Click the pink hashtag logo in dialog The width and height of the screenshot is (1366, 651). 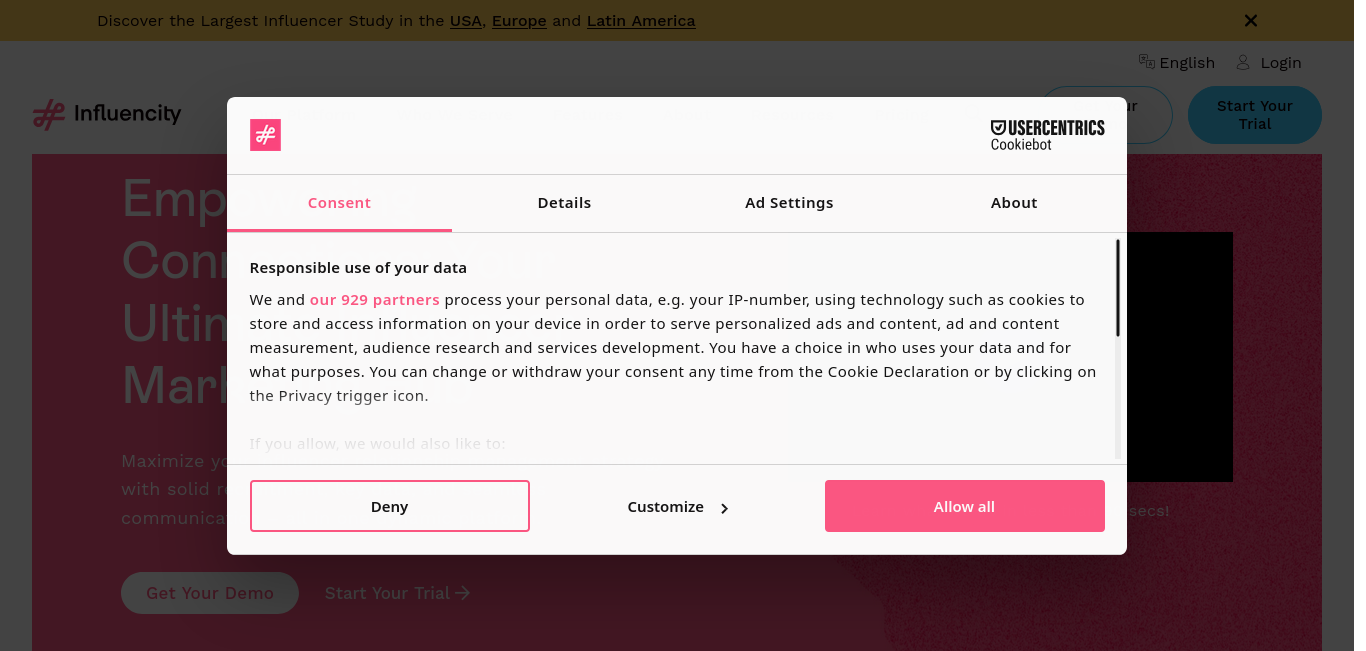pyautogui.click(x=265, y=135)
